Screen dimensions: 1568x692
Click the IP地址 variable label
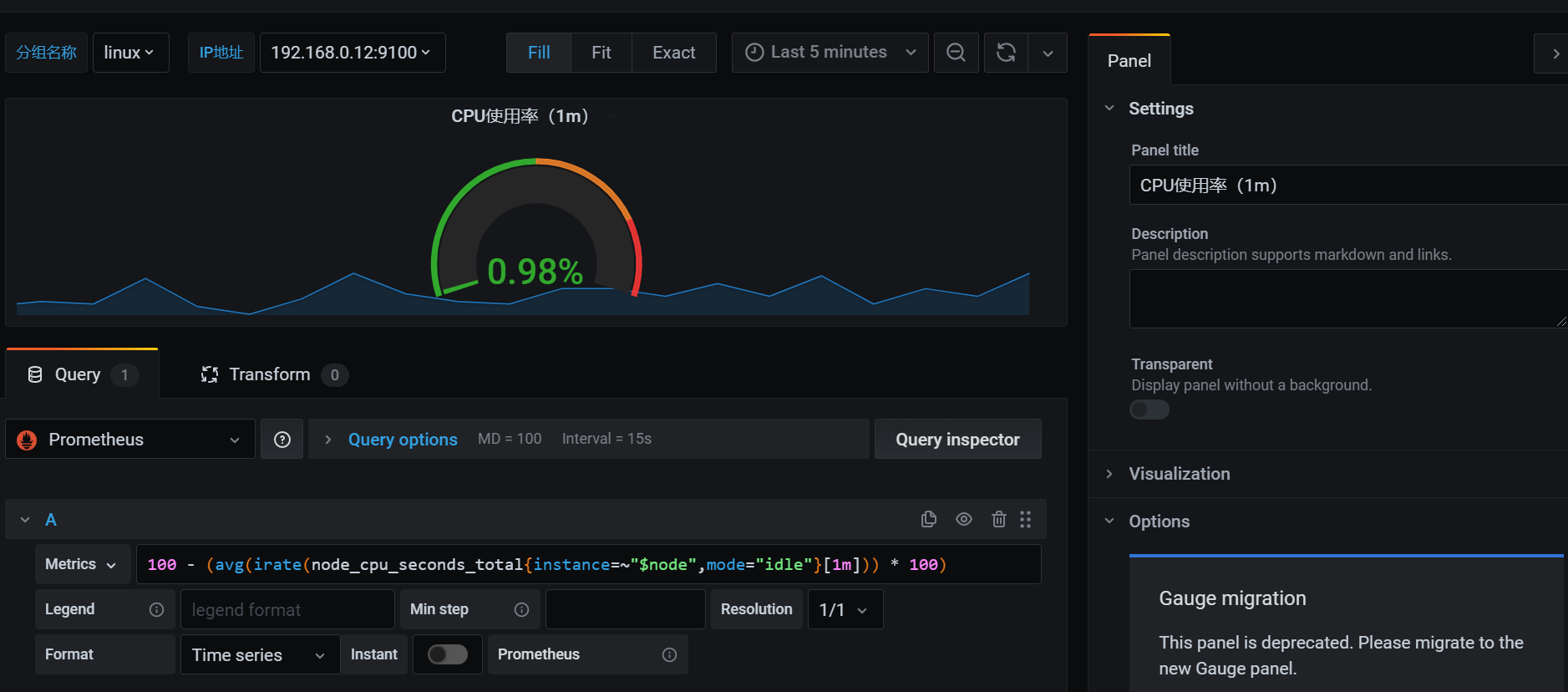[221, 53]
